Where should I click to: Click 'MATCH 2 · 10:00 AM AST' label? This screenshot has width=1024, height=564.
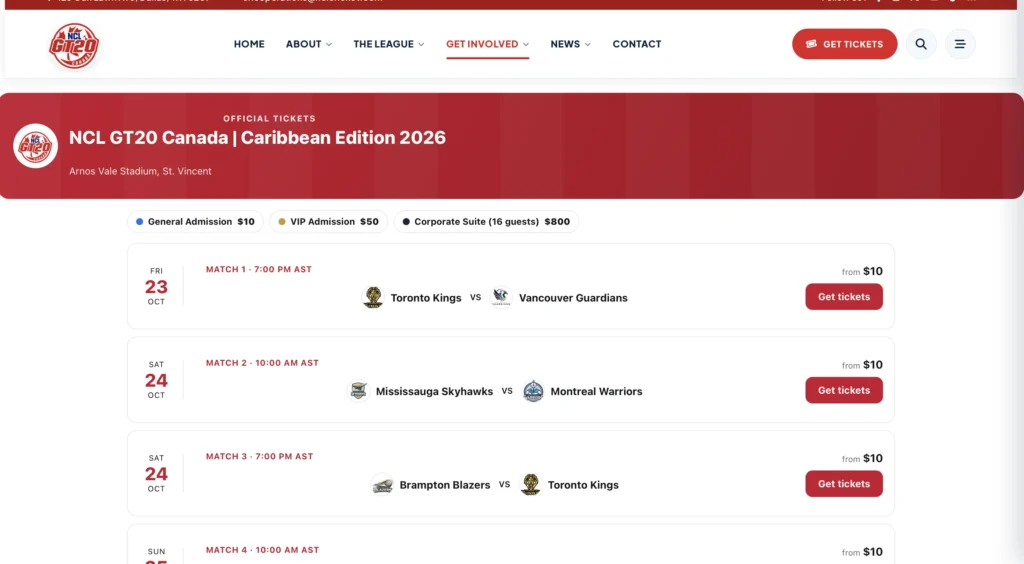tap(262, 363)
